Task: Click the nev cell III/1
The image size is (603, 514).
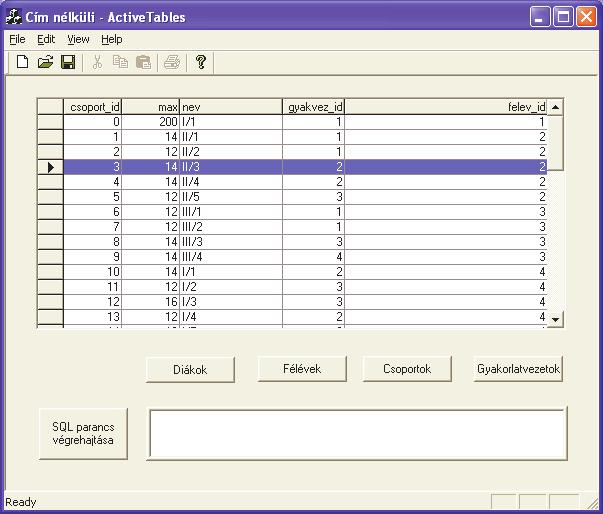Action: pyautogui.click(x=231, y=212)
